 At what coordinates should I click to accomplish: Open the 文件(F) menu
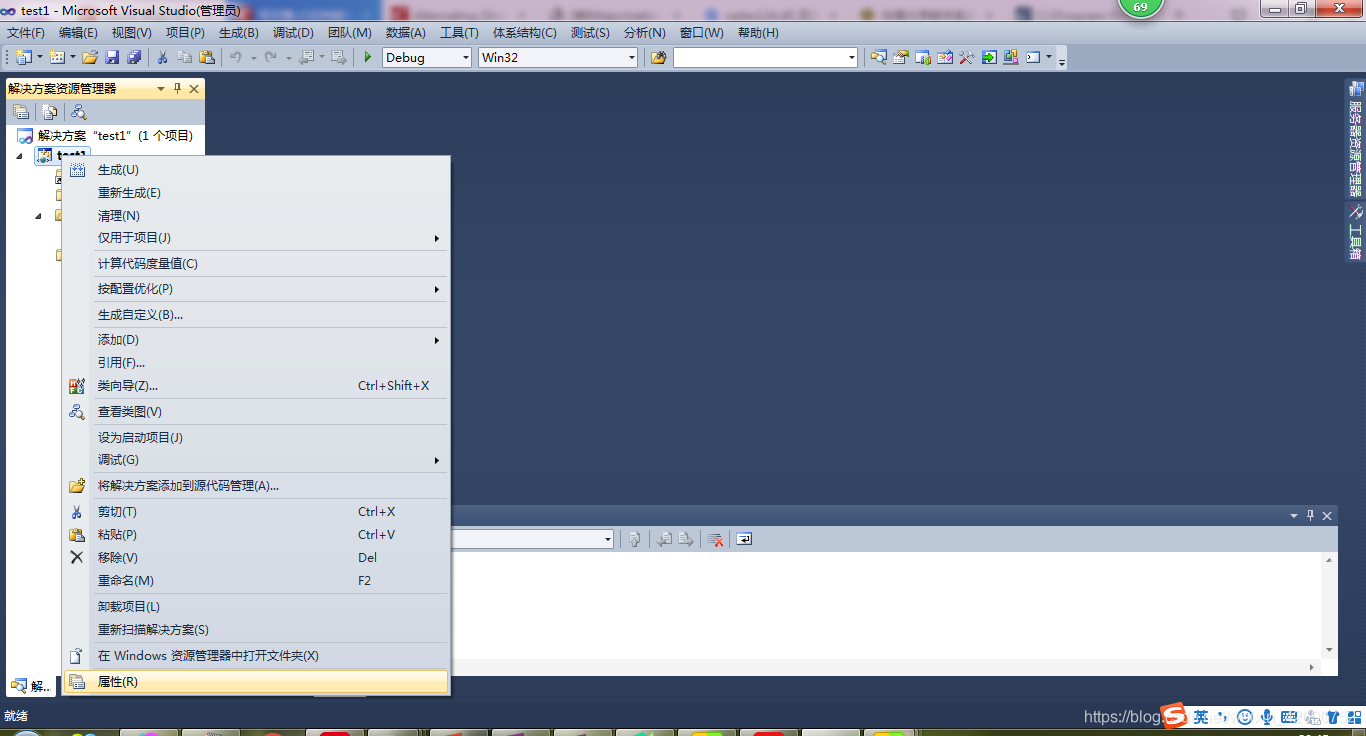(x=26, y=33)
